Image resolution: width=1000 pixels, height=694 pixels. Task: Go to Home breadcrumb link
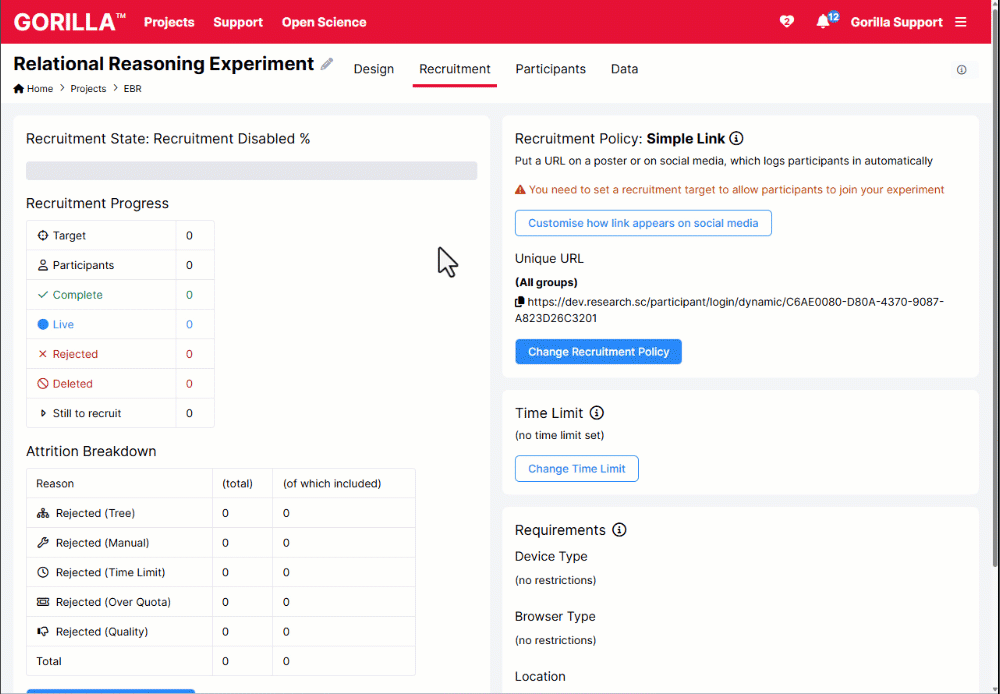pyautogui.click(x=40, y=89)
